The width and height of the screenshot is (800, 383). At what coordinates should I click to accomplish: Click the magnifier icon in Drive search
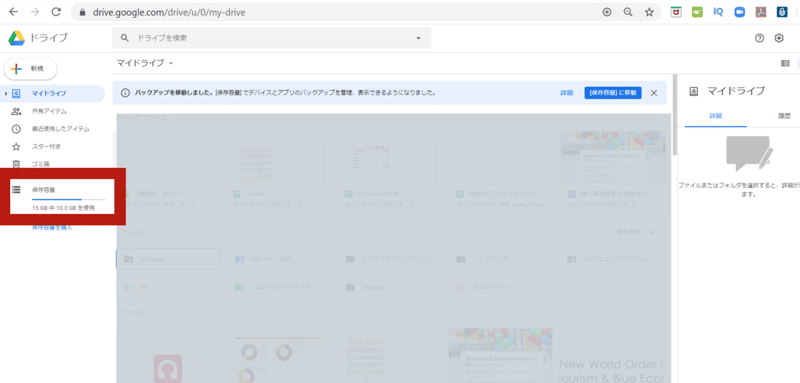[124, 38]
